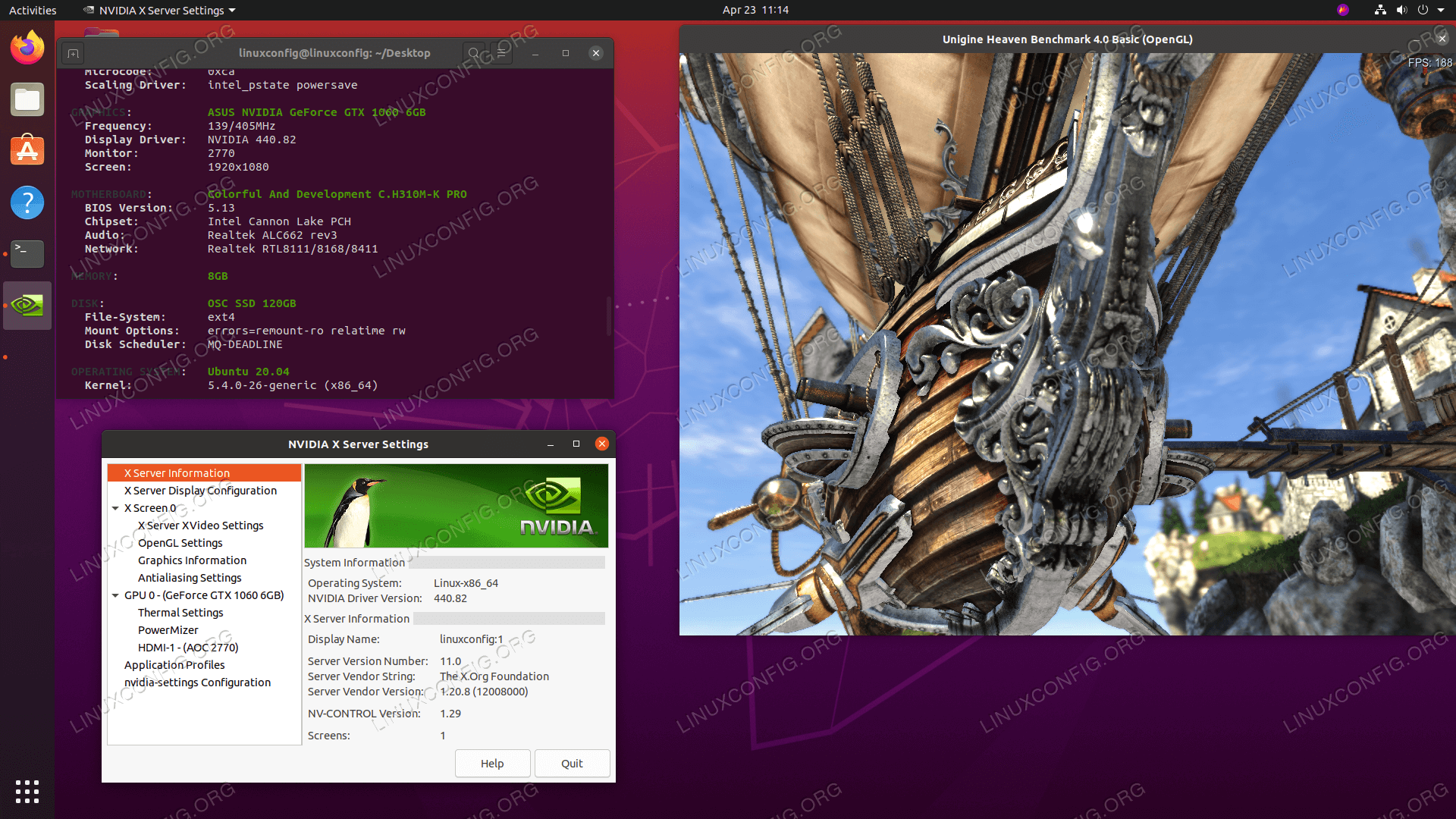Open Terminal icon in the dock
The width and height of the screenshot is (1456, 819).
tap(27, 254)
